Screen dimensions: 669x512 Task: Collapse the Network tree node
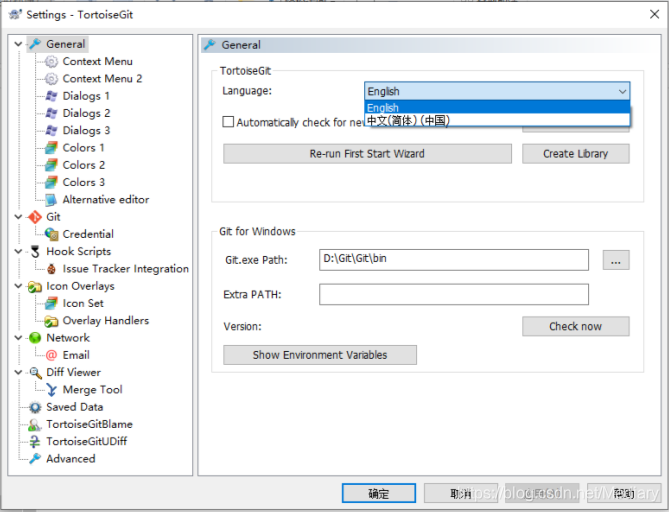coord(18,337)
